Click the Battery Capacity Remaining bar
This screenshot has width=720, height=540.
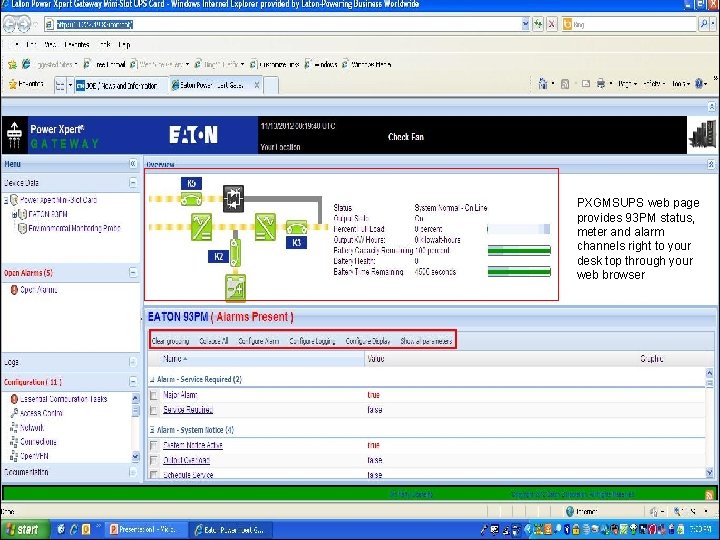coord(519,250)
